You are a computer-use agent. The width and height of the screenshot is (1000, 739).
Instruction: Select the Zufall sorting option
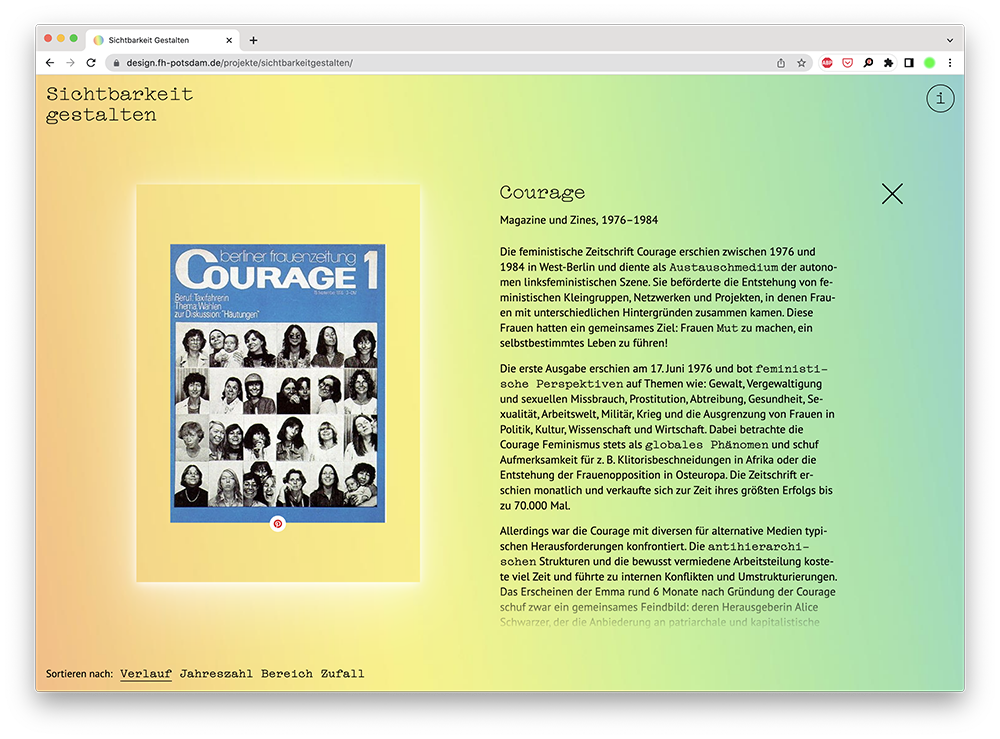(342, 674)
